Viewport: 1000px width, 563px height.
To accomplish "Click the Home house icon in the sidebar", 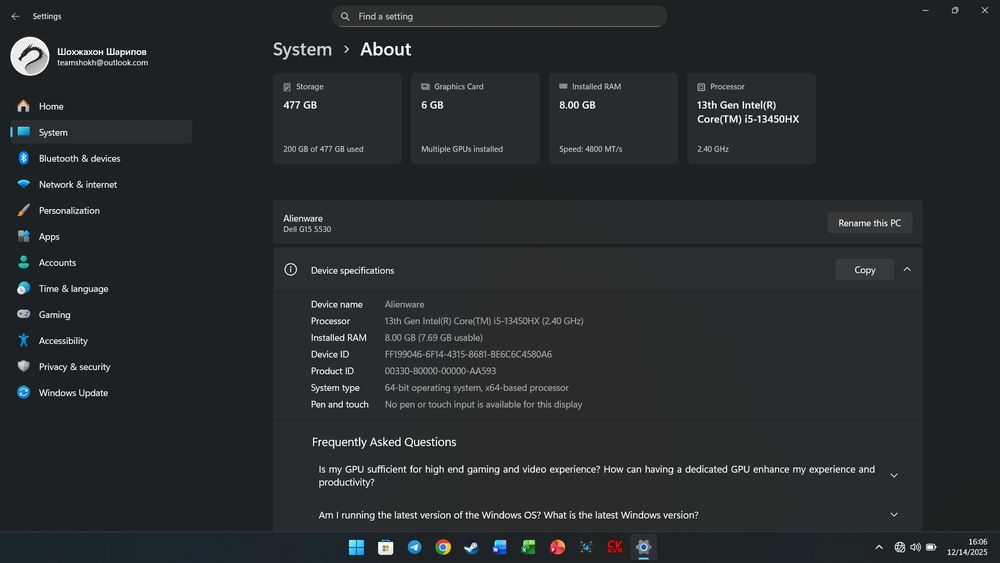I will [24, 106].
